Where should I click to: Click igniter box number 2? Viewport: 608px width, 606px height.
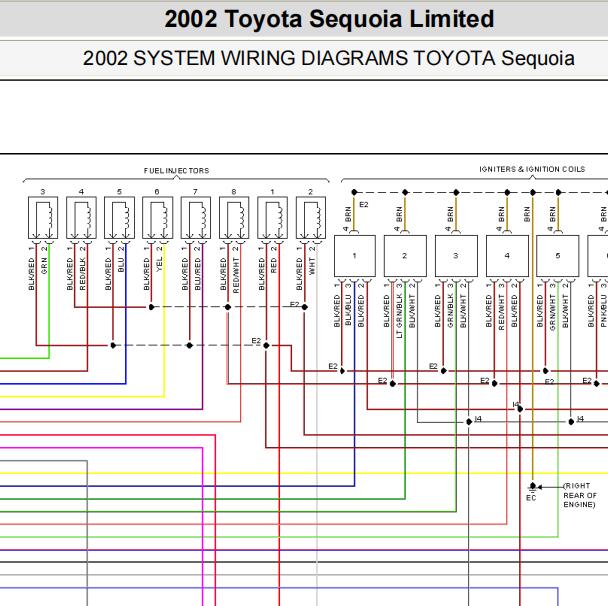(x=405, y=256)
